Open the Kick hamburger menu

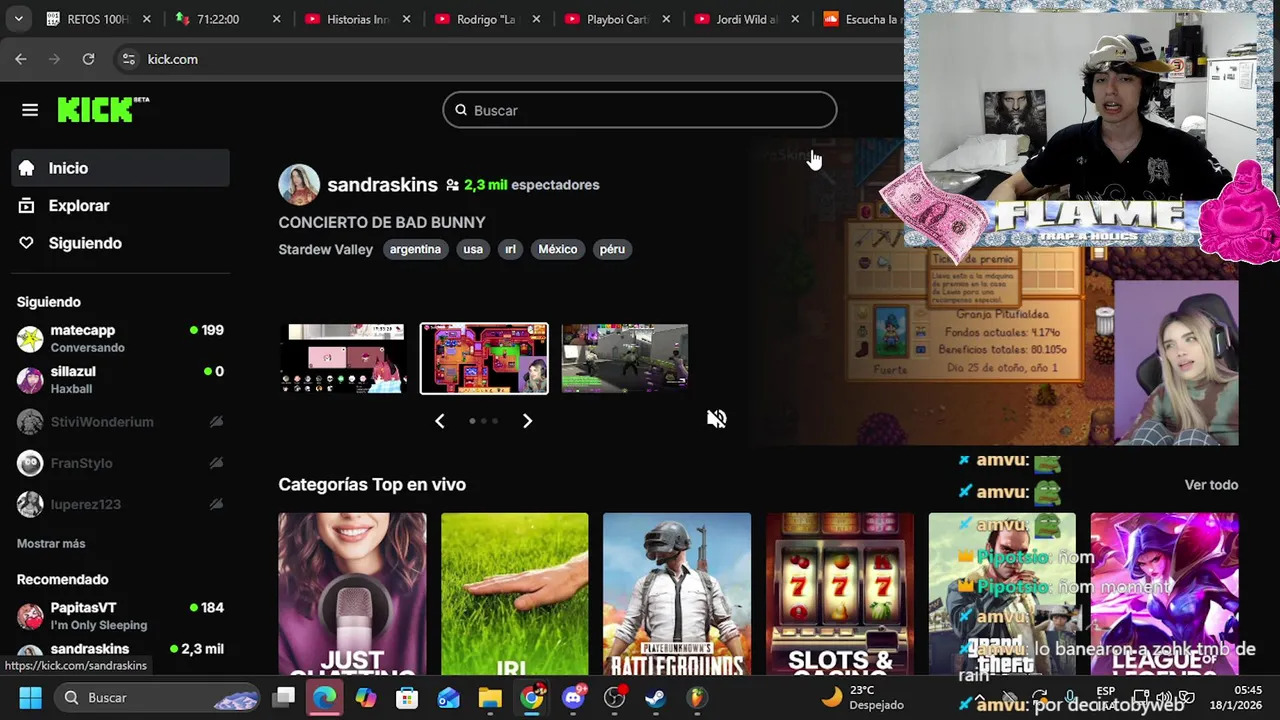tap(30, 110)
